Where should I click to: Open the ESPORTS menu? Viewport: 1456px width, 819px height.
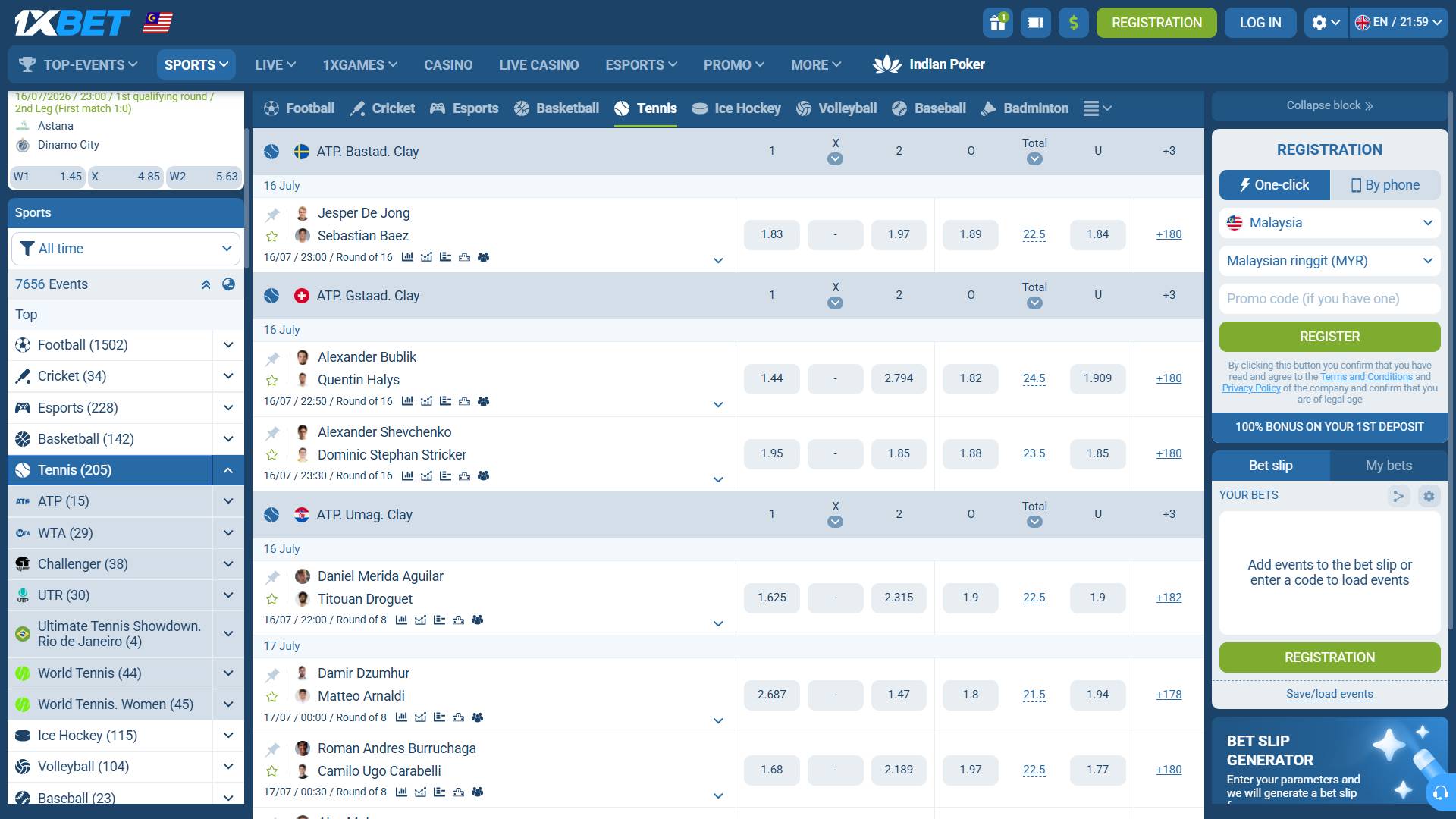tap(641, 65)
